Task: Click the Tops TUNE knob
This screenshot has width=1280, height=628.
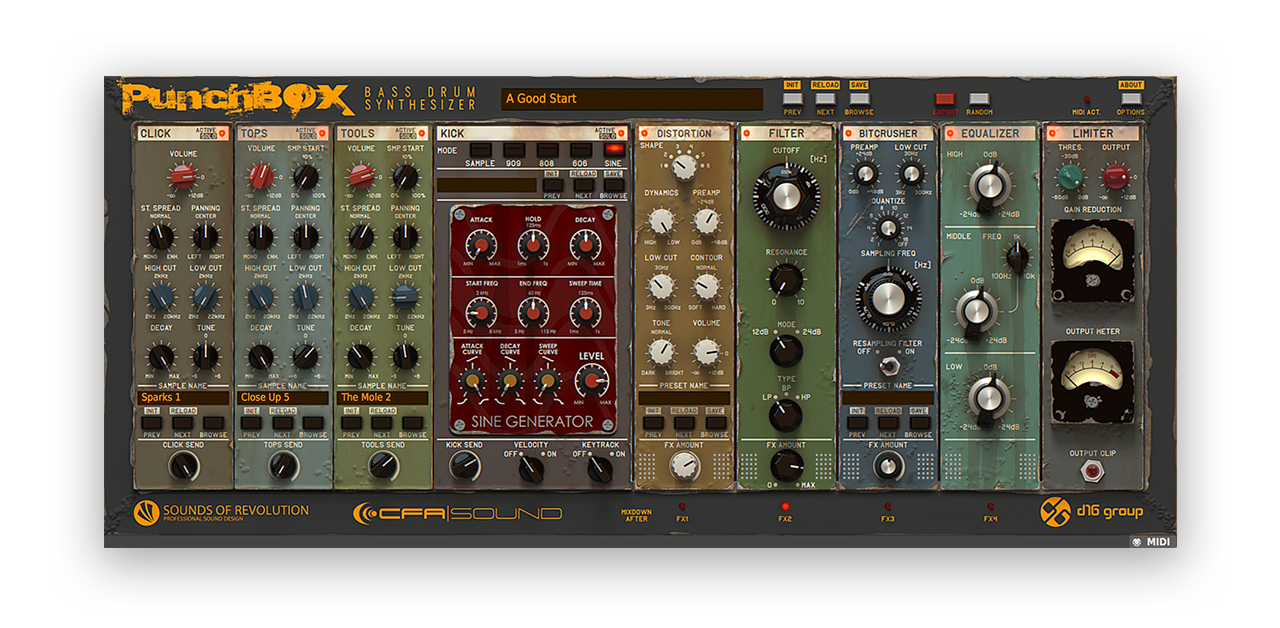Action: click(305, 356)
